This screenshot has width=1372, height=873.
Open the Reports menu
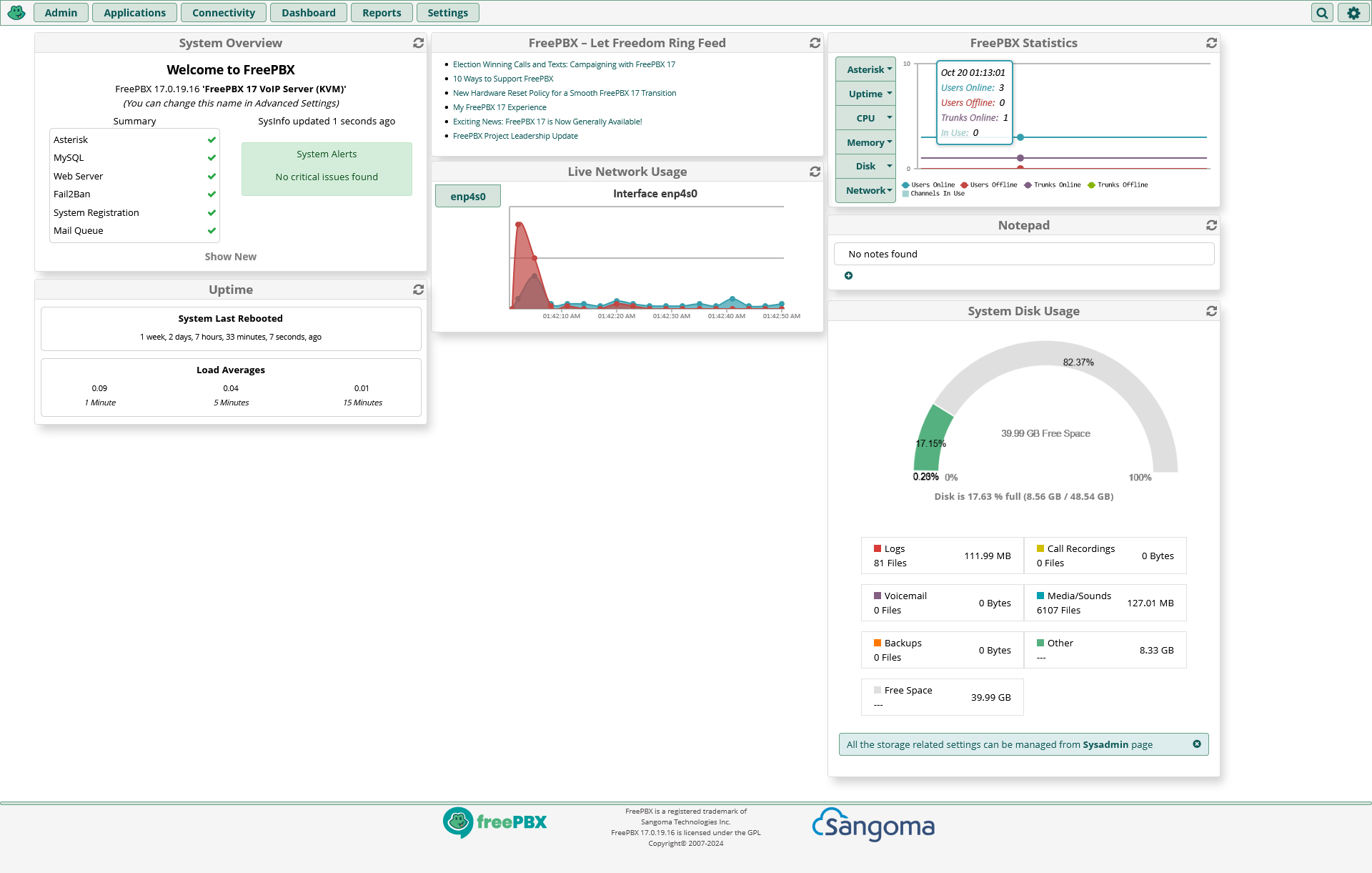[x=382, y=13]
